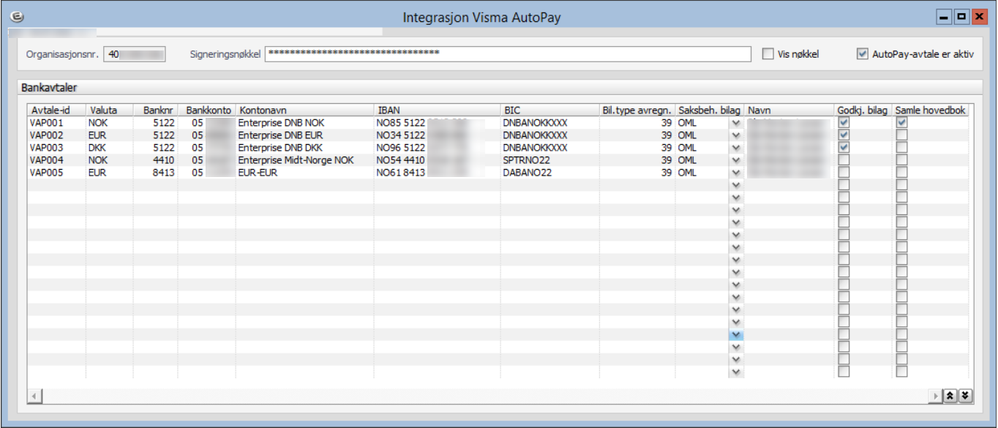The width and height of the screenshot is (998, 428).
Task: Toggle Godkj. bilag for VAP002
Action: click(843, 135)
